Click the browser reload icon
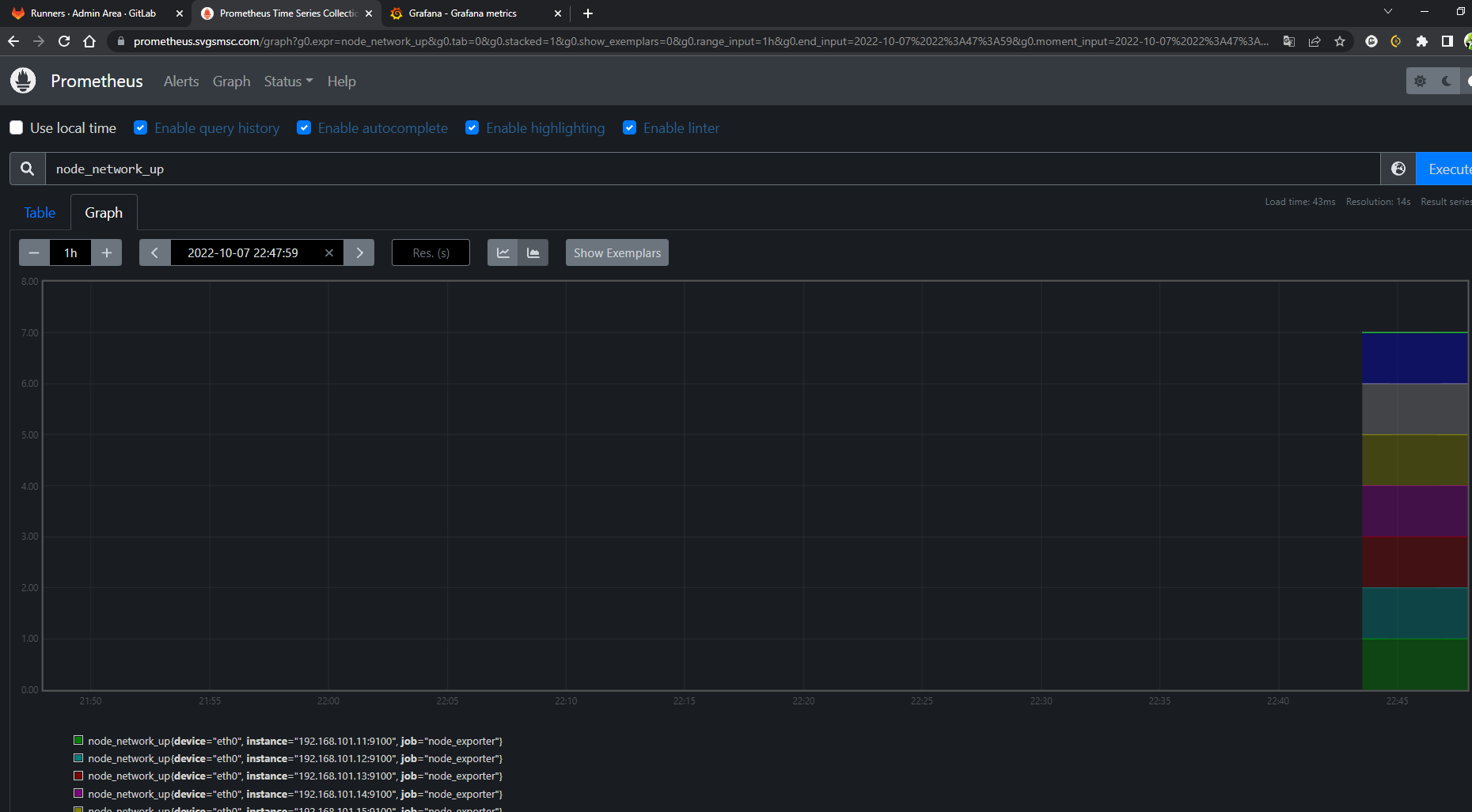The height and width of the screenshot is (812, 1472). point(63,41)
